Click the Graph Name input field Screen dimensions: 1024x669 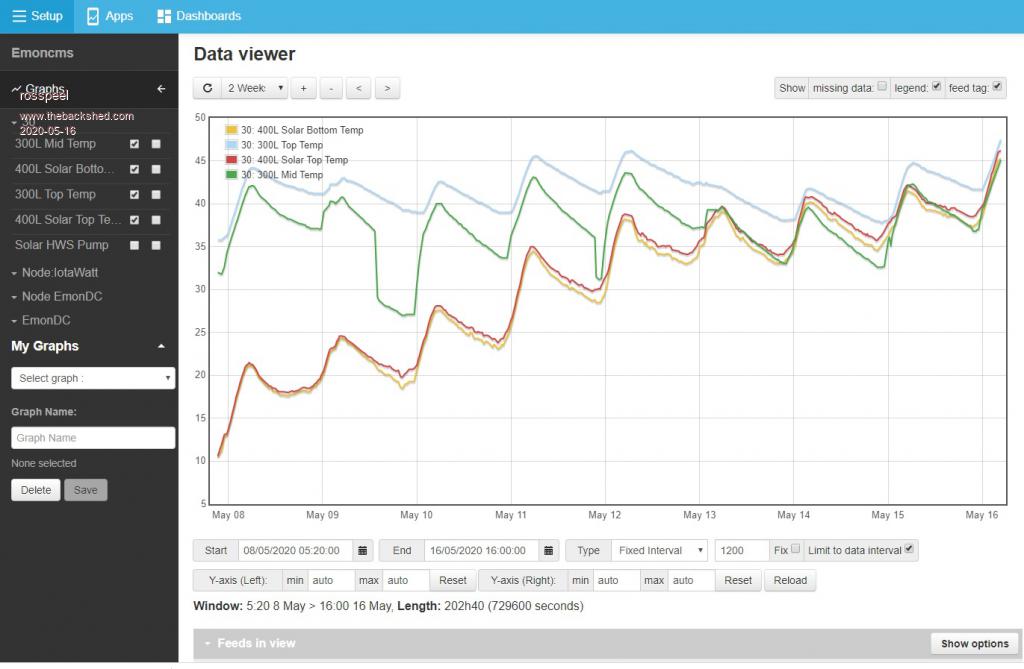(x=93, y=438)
